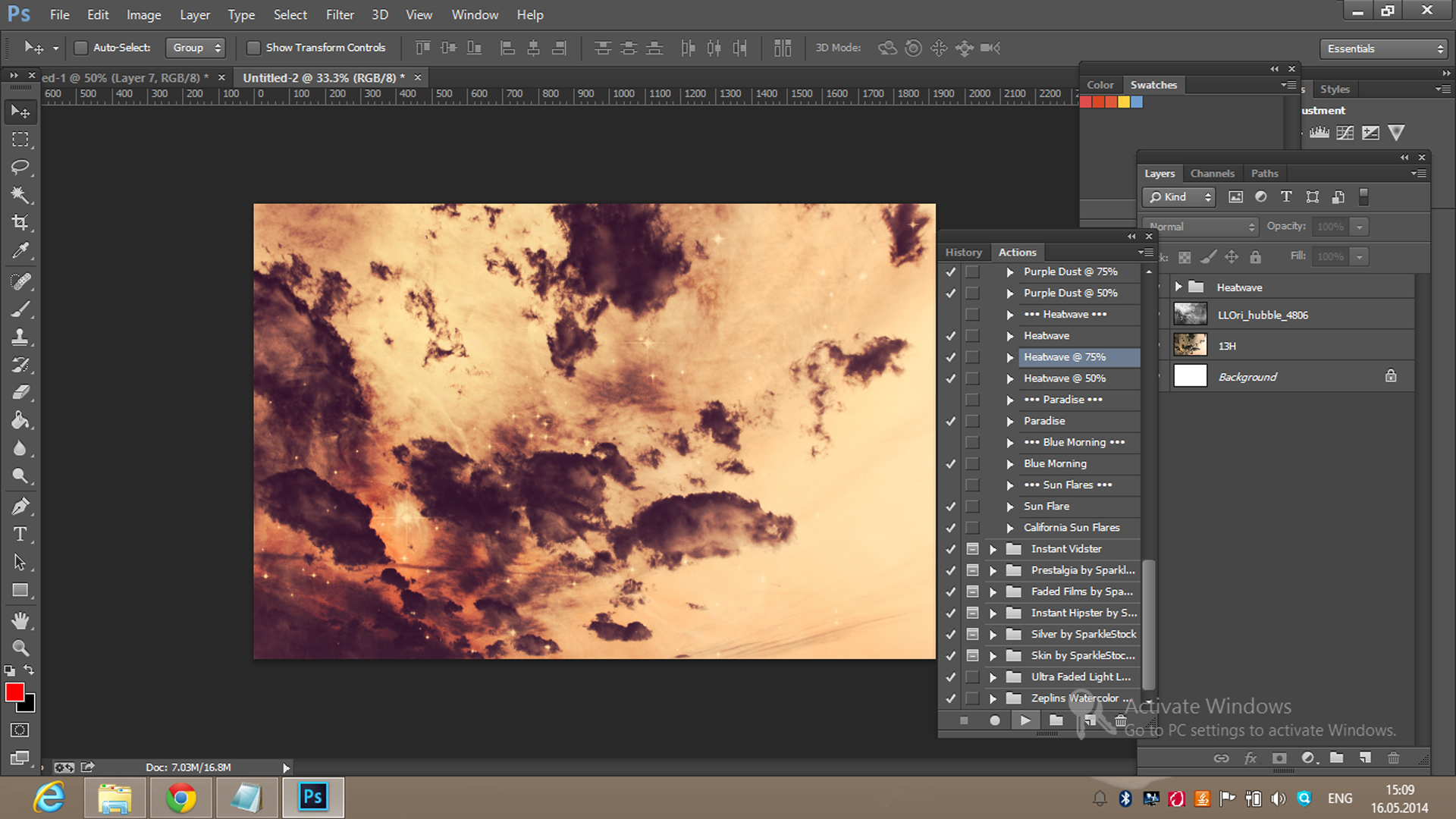Viewport: 1456px width, 819px height.
Task: Open the Auto-Select Group dropdown
Action: (196, 48)
